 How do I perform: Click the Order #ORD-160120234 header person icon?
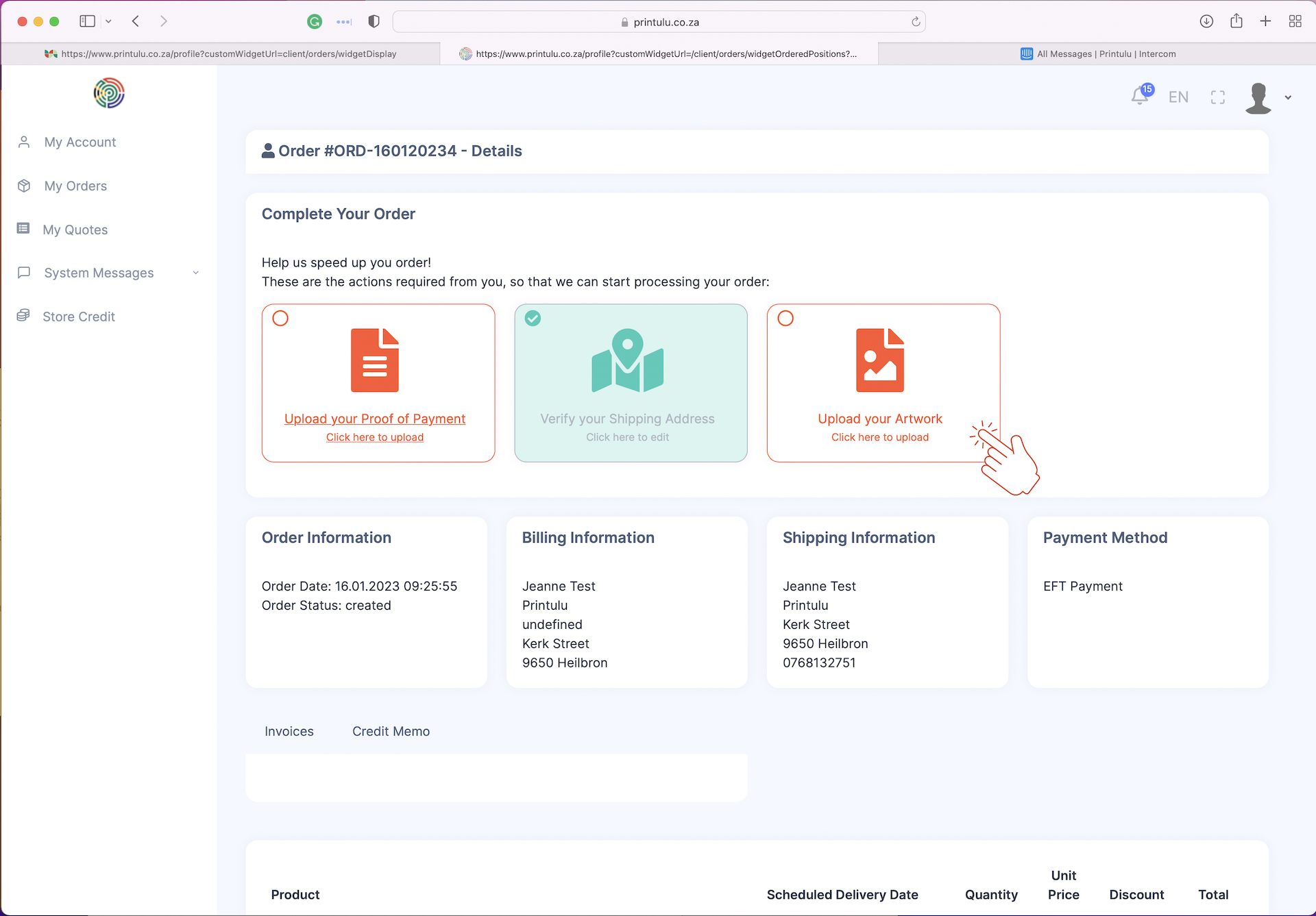pyautogui.click(x=268, y=151)
